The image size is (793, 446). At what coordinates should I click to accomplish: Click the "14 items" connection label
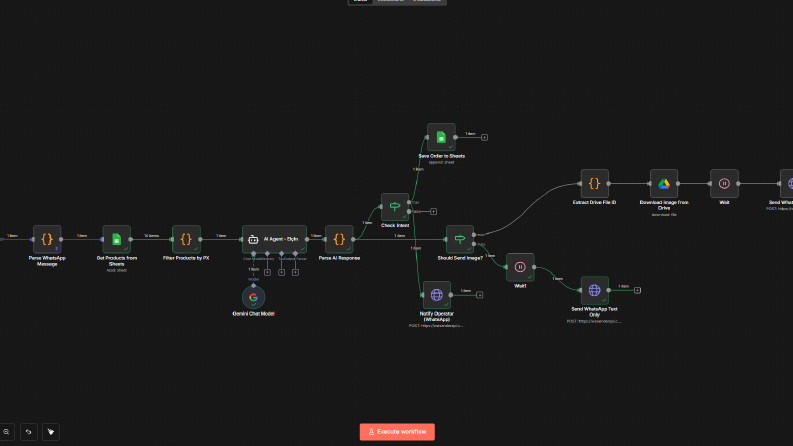(151, 236)
